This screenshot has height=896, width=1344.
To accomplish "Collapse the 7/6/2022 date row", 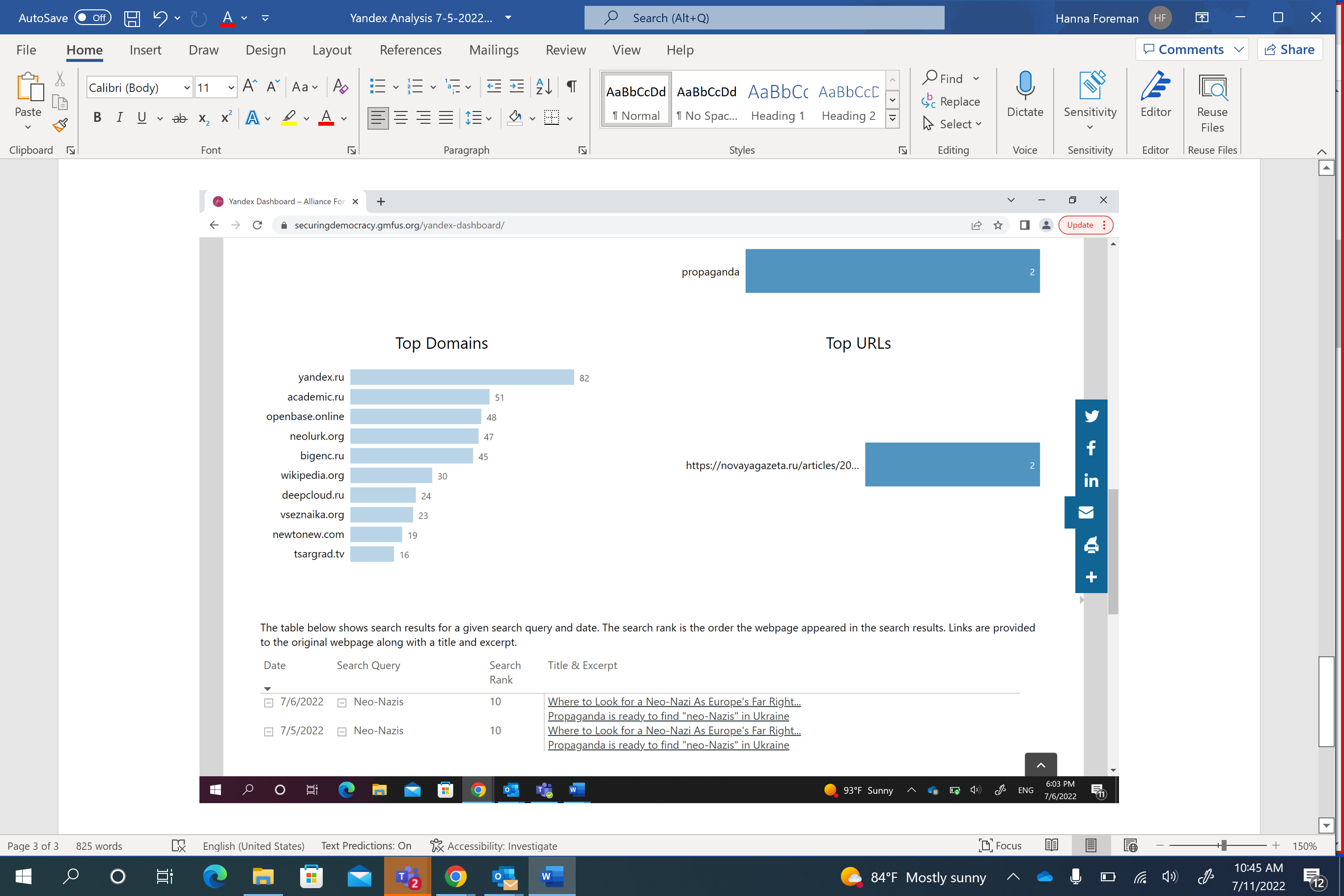I will 269,703.
